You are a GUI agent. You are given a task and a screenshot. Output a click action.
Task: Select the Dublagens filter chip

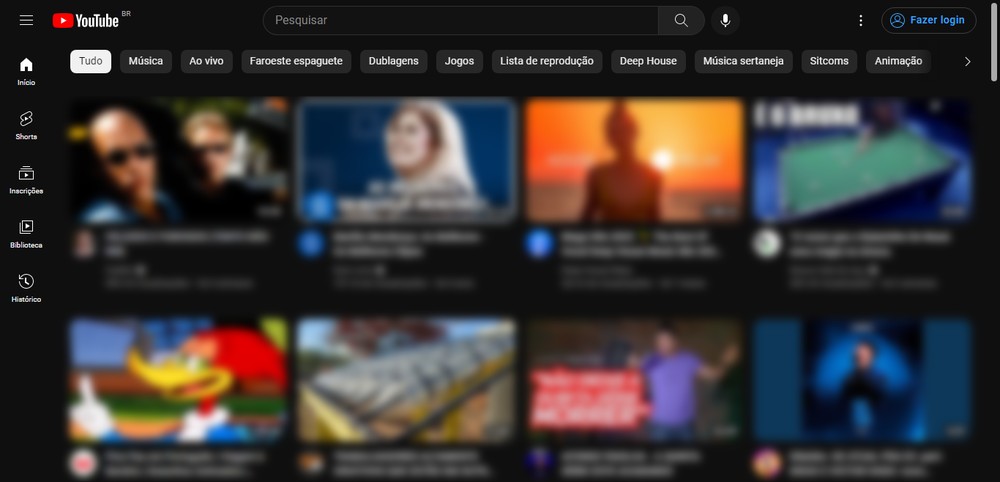pos(393,61)
